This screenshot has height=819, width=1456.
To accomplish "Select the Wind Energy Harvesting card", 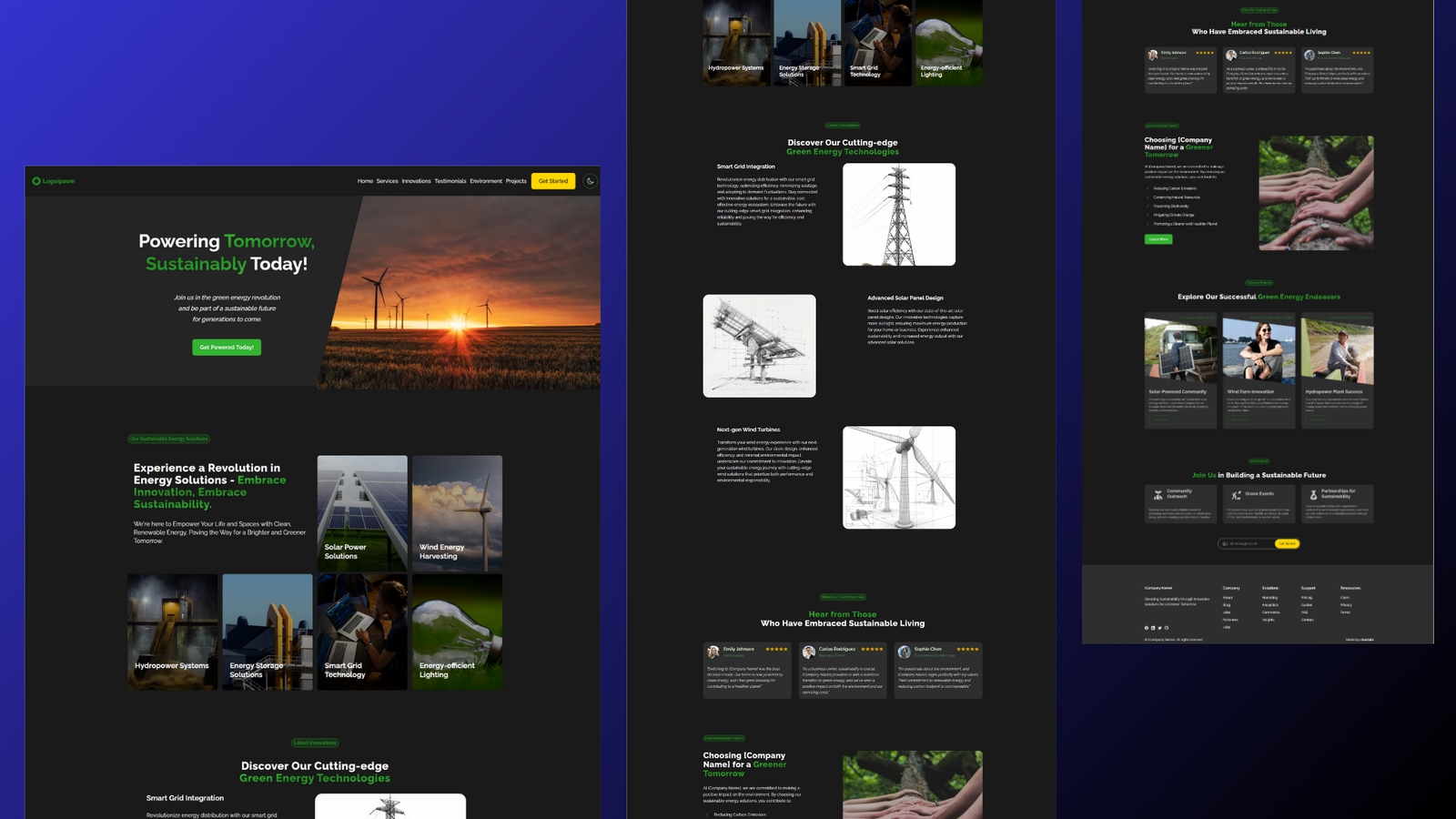I will [x=457, y=513].
